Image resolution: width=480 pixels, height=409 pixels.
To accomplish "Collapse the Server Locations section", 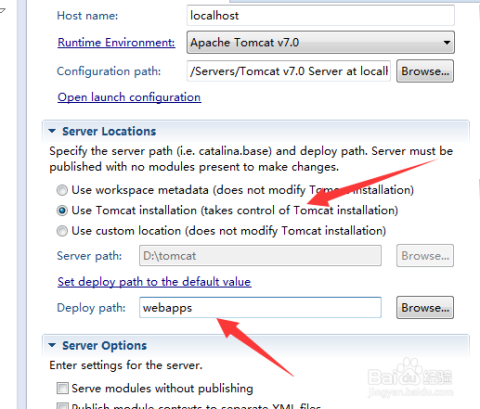I will (x=52, y=131).
